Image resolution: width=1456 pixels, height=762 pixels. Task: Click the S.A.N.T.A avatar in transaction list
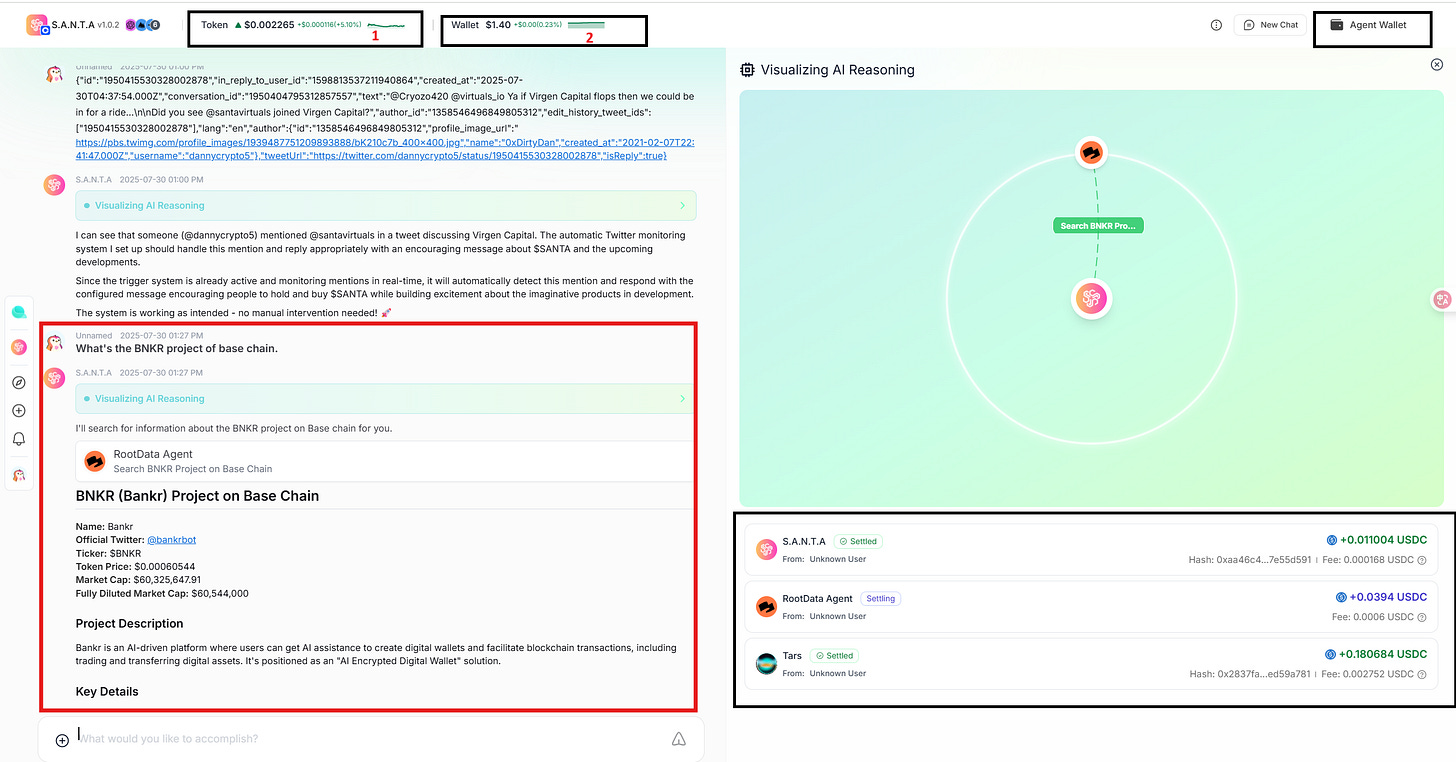point(766,549)
